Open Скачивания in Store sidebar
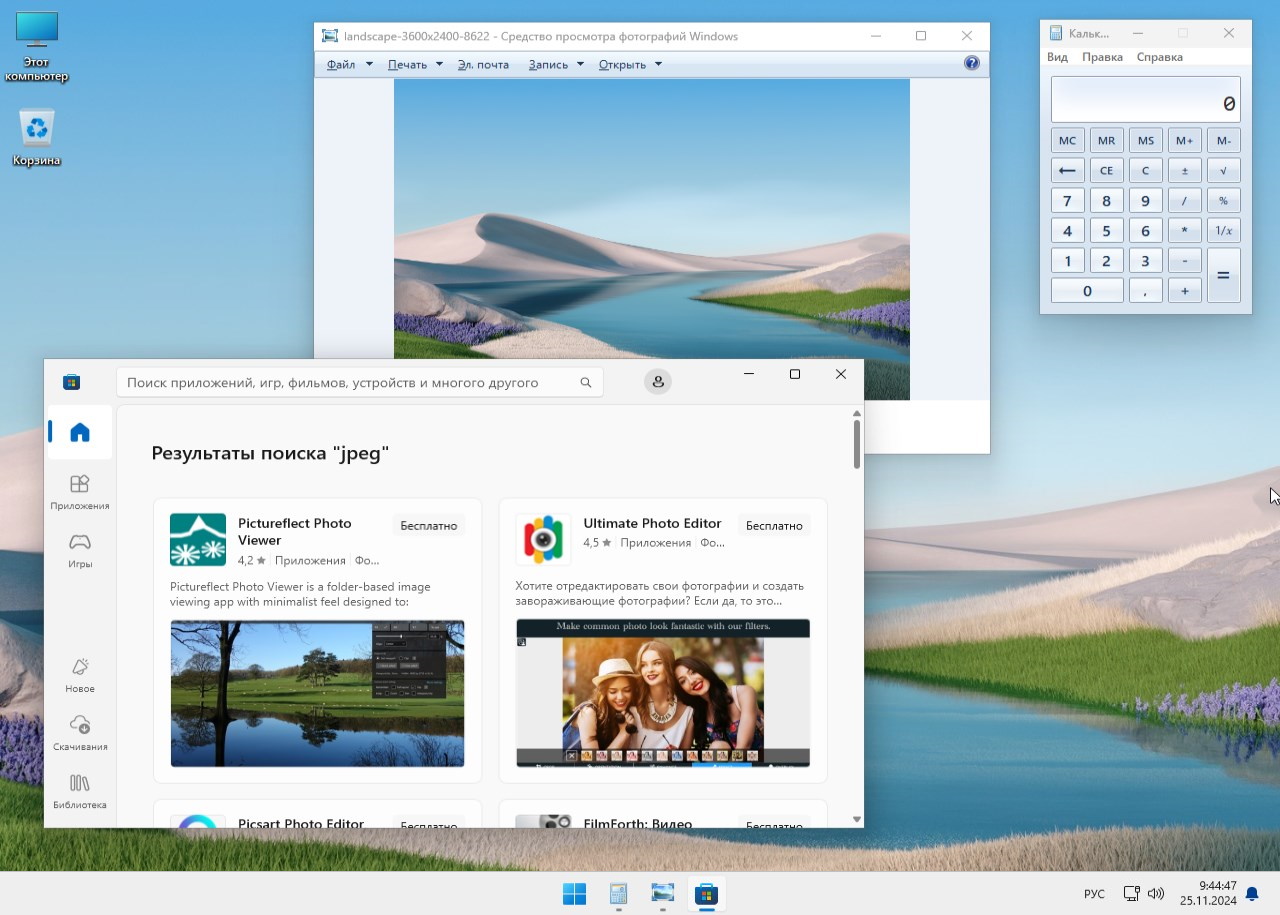The height and width of the screenshot is (915, 1280). pyautogui.click(x=80, y=731)
